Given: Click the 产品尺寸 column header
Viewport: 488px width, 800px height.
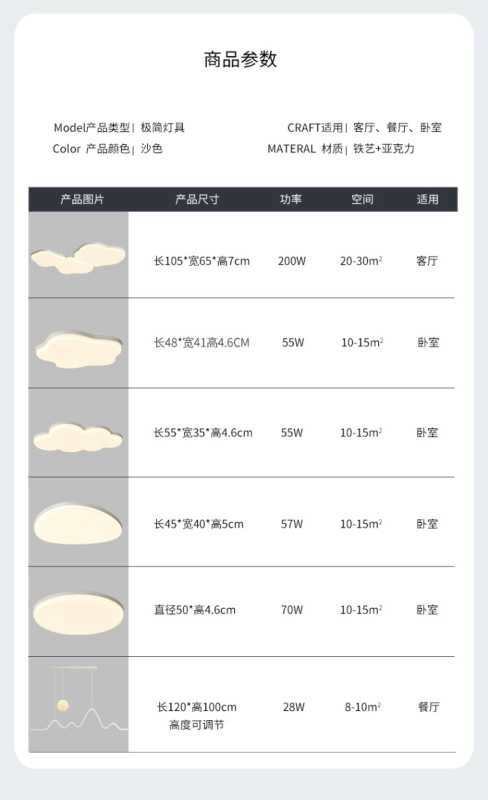Looking at the screenshot, I should (x=197, y=199).
